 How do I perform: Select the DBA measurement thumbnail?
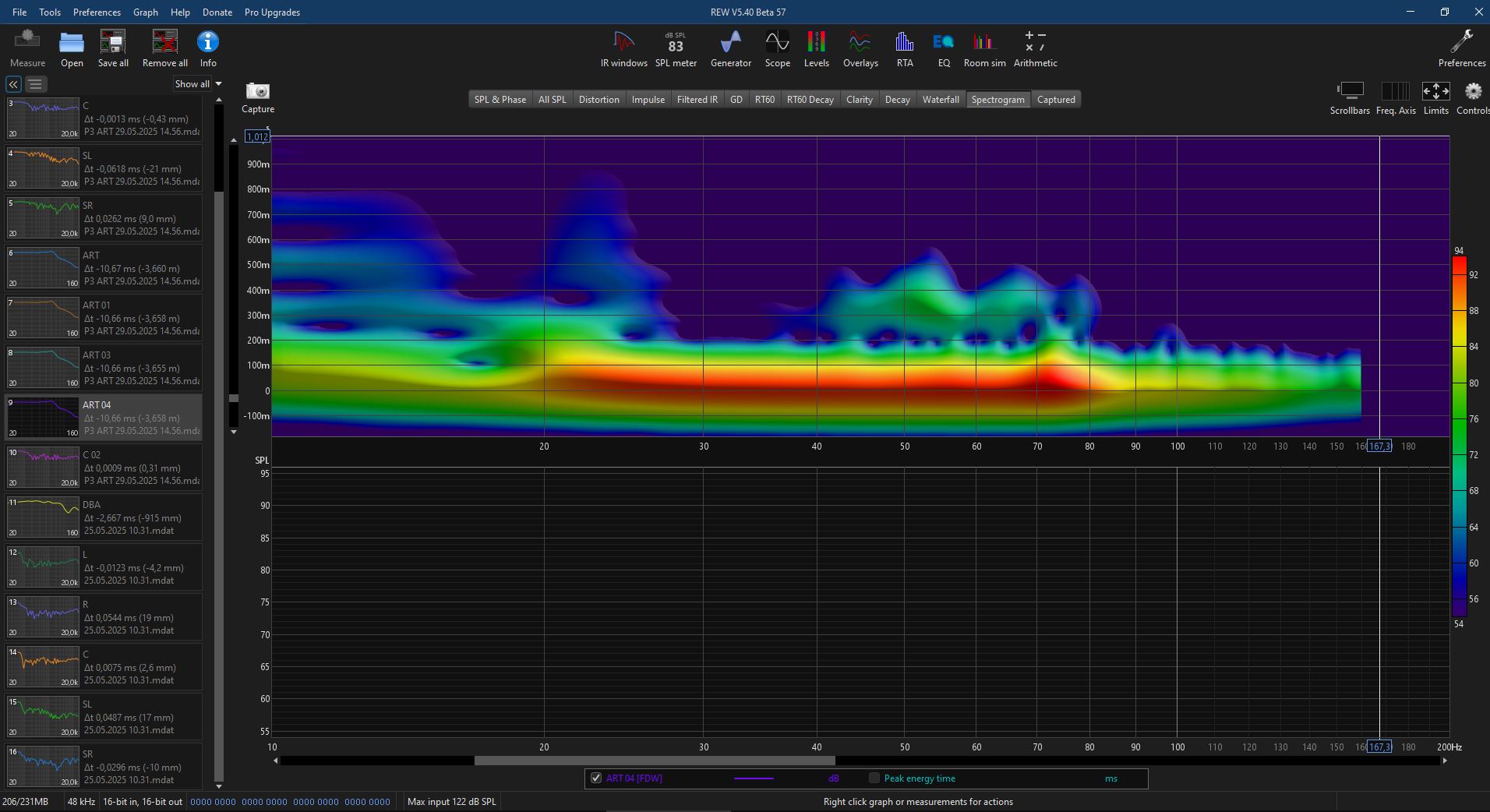tap(43, 517)
